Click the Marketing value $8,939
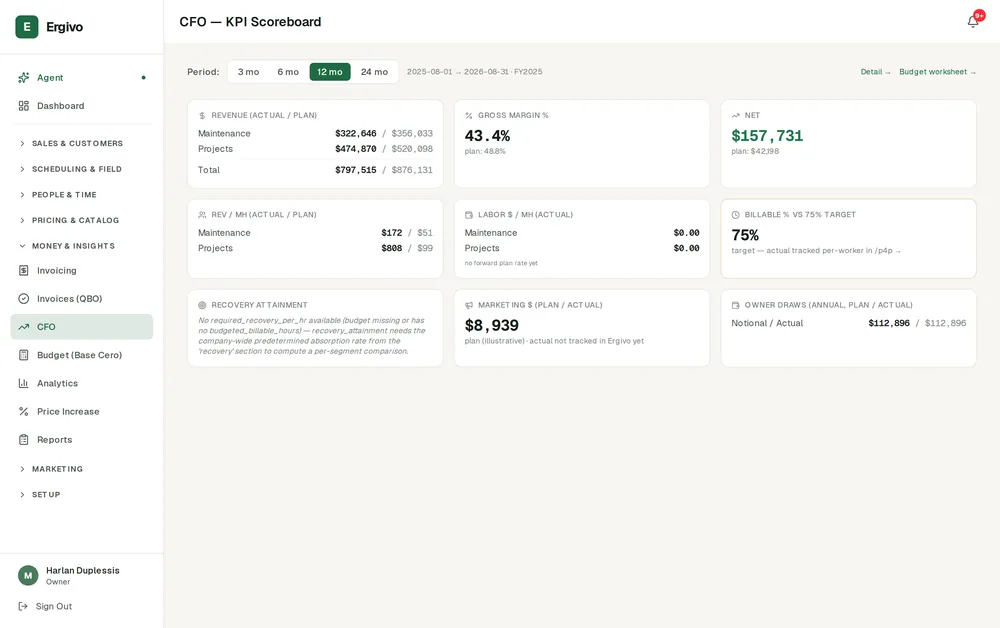1000x628 pixels. coord(491,325)
